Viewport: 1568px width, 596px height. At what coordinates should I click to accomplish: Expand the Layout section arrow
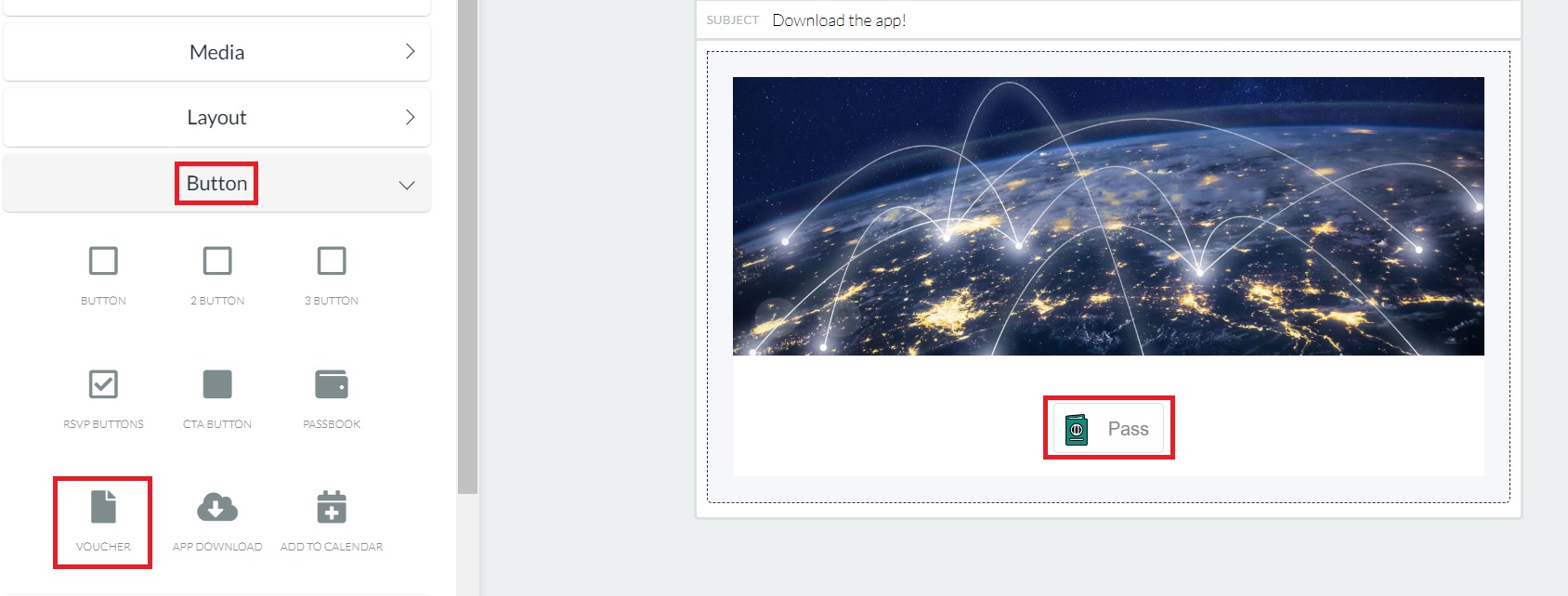(410, 117)
